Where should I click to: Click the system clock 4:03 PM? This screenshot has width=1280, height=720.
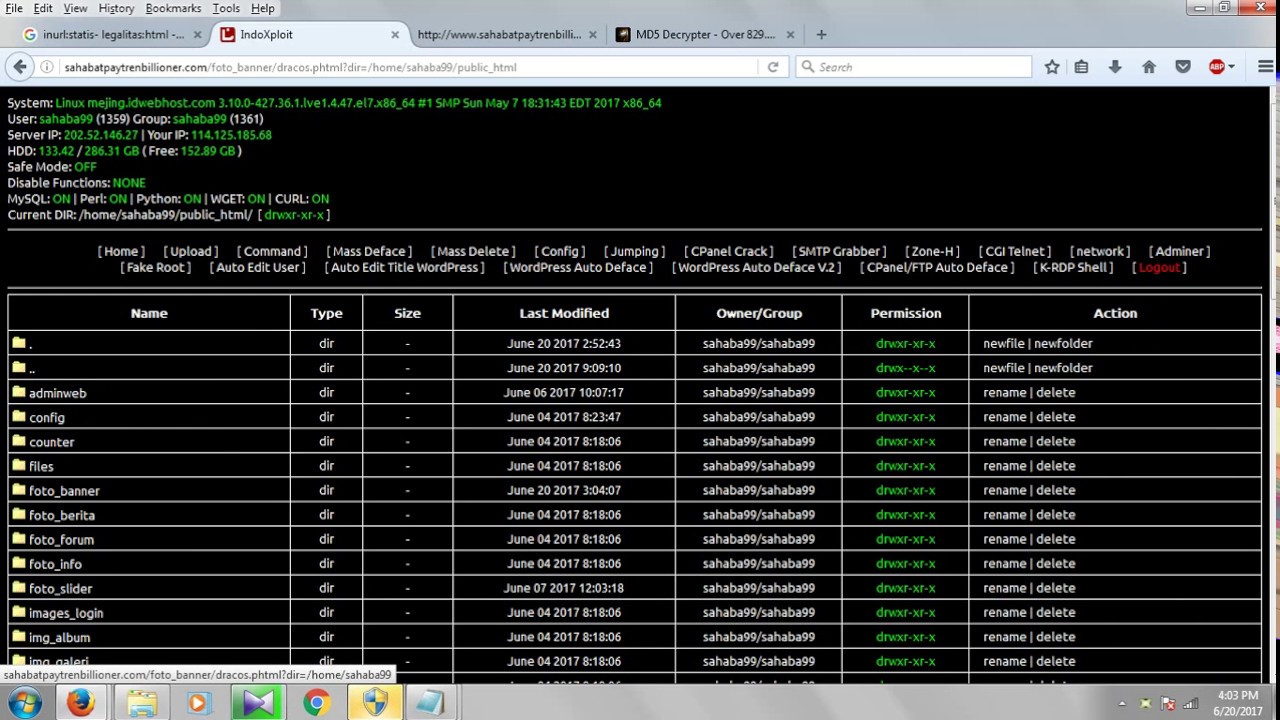pyautogui.click(x=1239, y=696)
